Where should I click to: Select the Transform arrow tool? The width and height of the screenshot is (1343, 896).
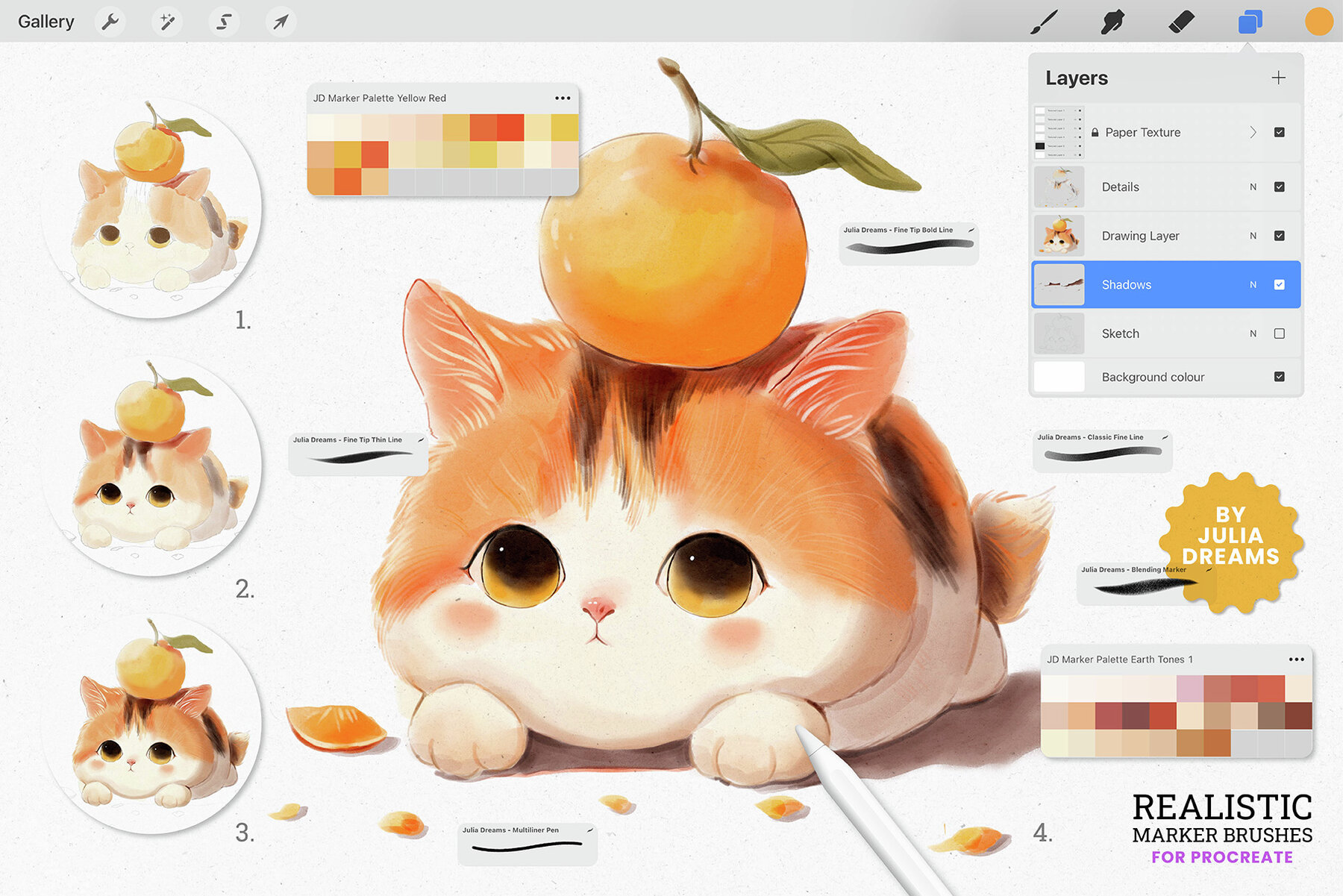point(280,21)
